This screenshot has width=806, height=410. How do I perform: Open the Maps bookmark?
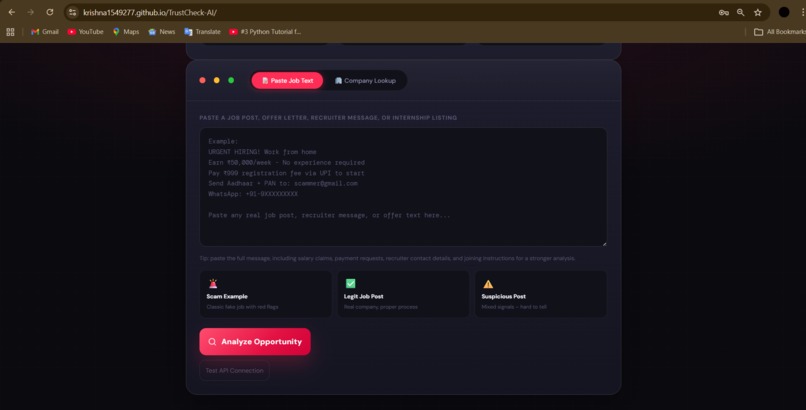[126, 32]
